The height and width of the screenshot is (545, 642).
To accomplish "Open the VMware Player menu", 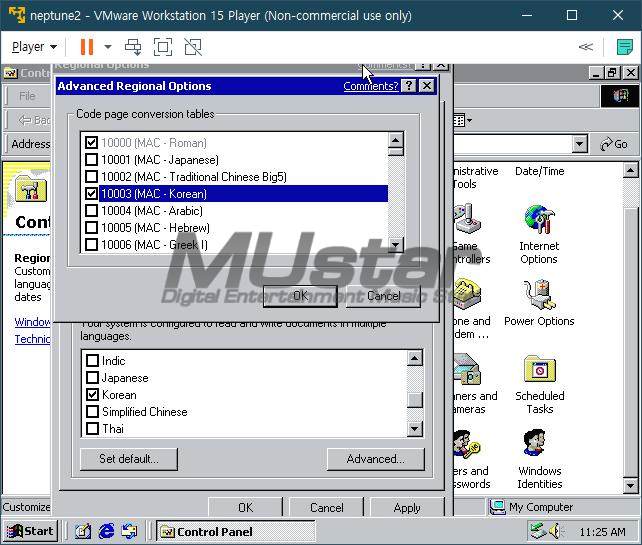I will 34,47.
